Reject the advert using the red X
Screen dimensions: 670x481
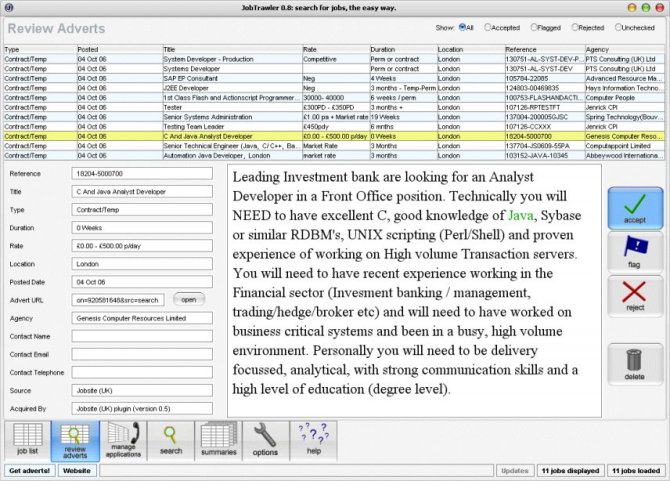[634, 297]
